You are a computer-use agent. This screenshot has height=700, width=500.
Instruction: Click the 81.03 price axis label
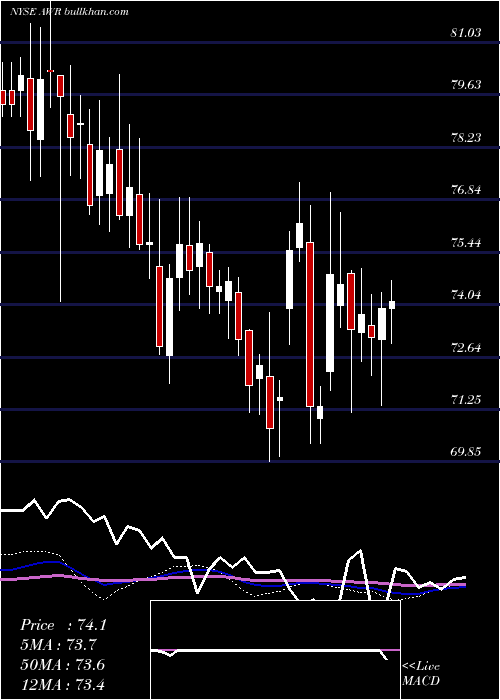pyautogui.click(x=466, y=32)
